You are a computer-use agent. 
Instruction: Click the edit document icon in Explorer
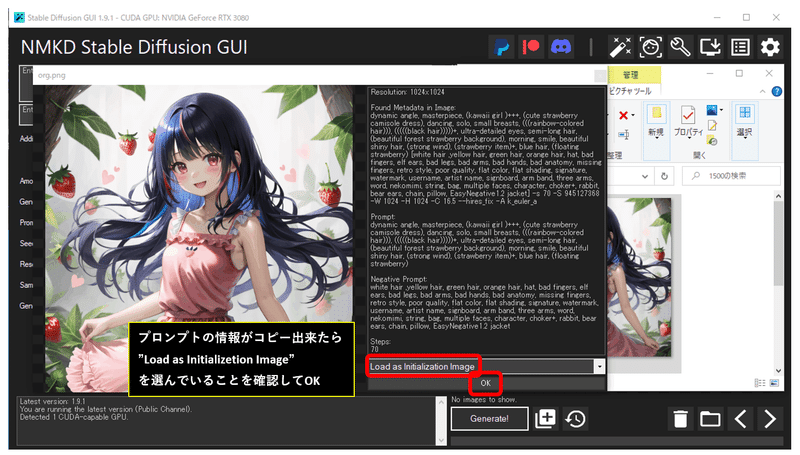point(712,125)
